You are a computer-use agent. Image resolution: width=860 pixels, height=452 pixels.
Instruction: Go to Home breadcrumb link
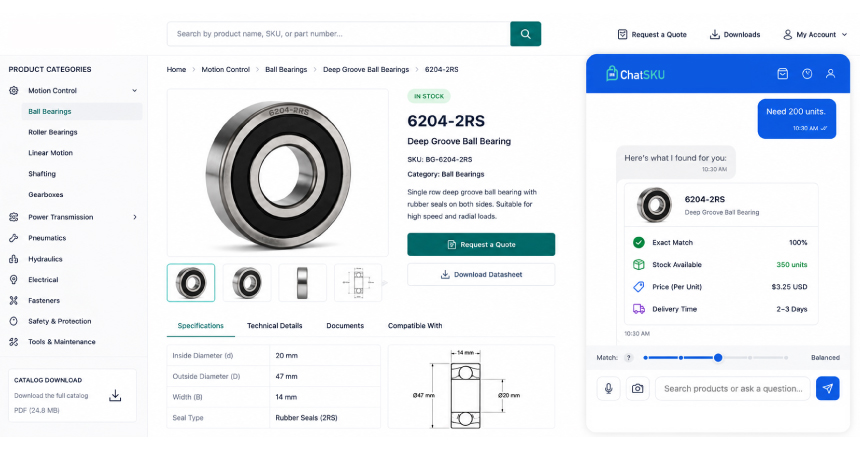click(x=176, y=70)
